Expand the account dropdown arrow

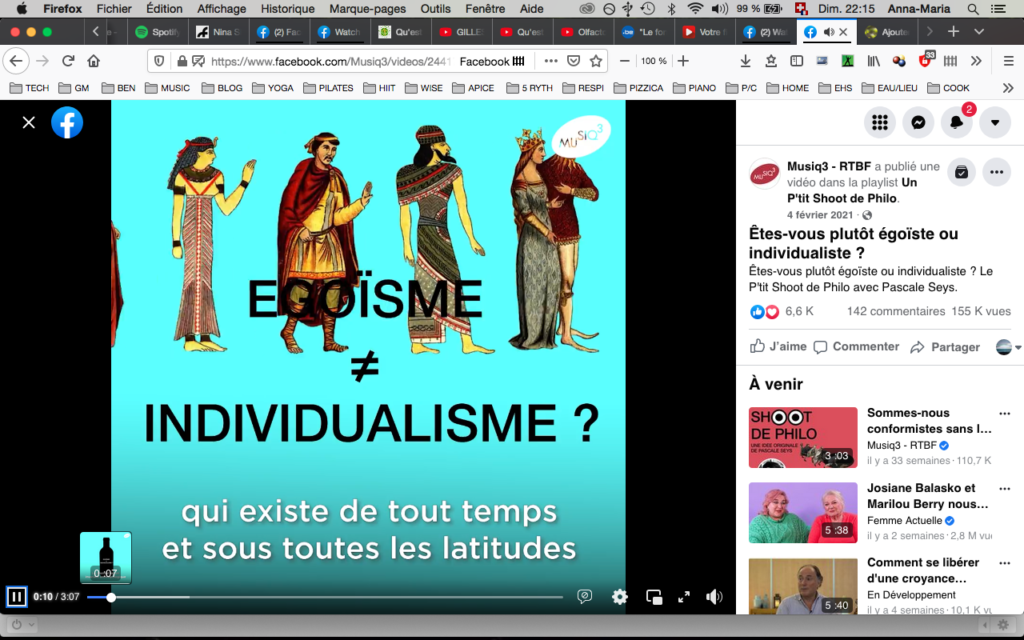[994, 122]
